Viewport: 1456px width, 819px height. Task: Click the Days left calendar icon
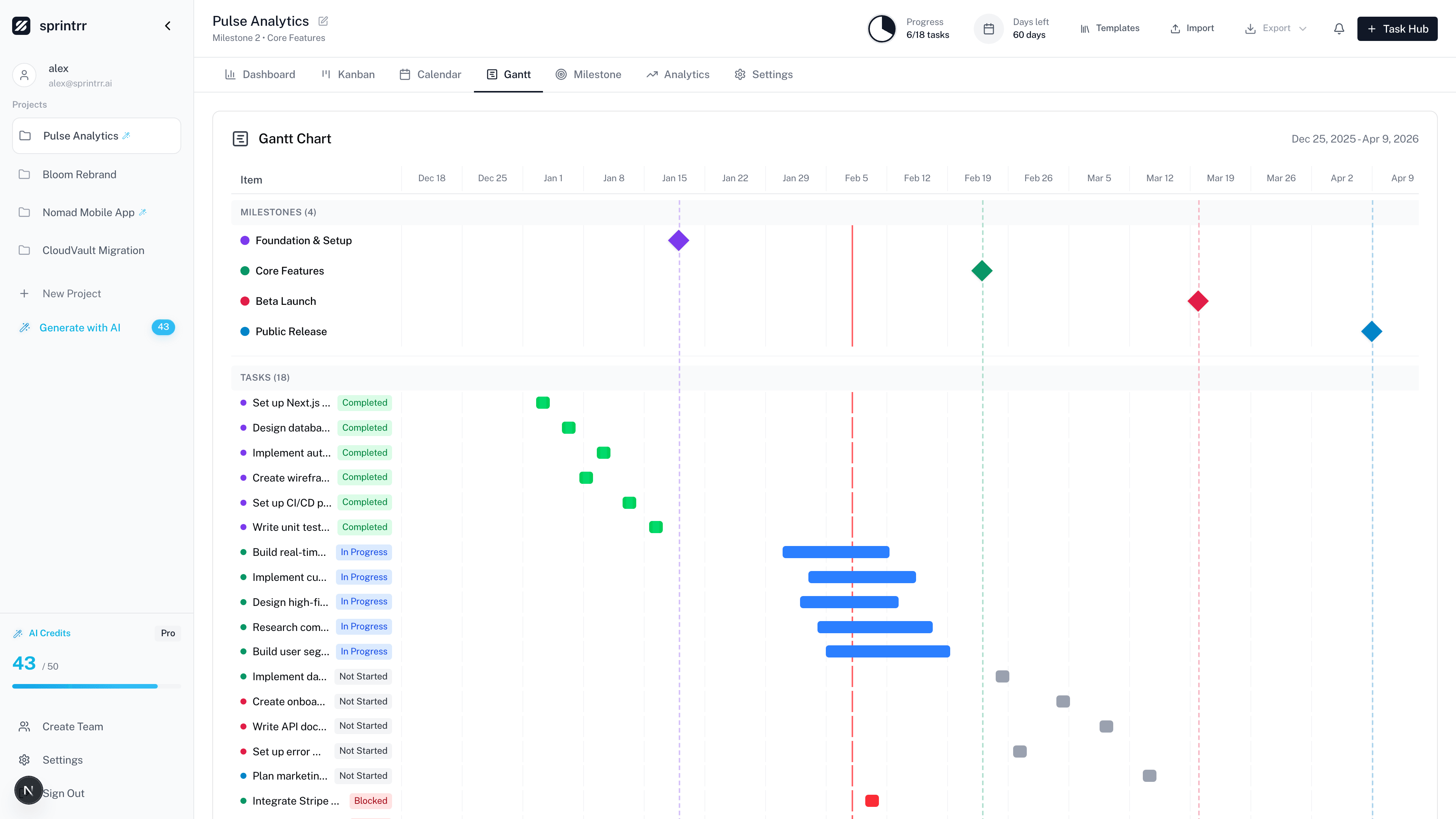[988, 28]
